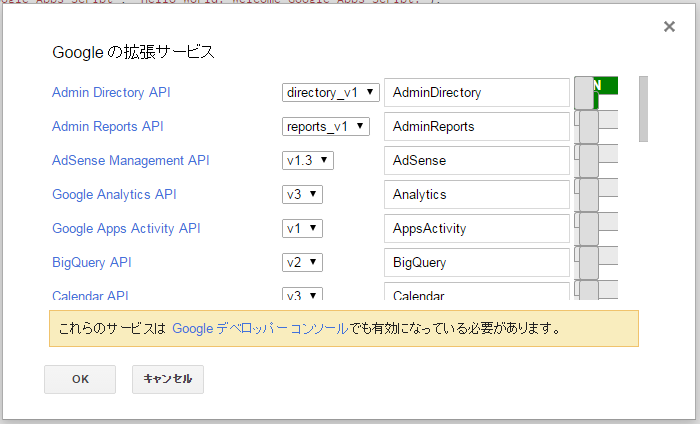Open the AdSense v1.3 version dropdown

click(x=308, y=160)
